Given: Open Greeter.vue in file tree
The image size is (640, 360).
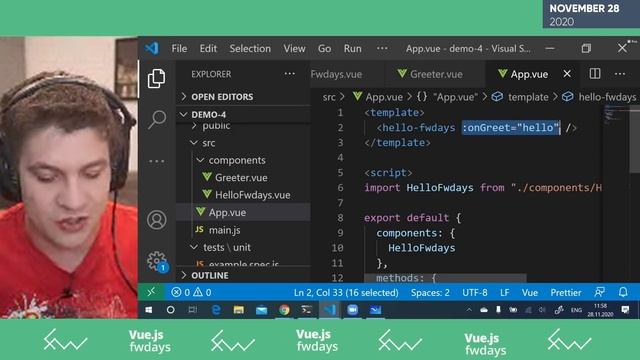Looking at the screenshot, I should click(x=241, y=178).
